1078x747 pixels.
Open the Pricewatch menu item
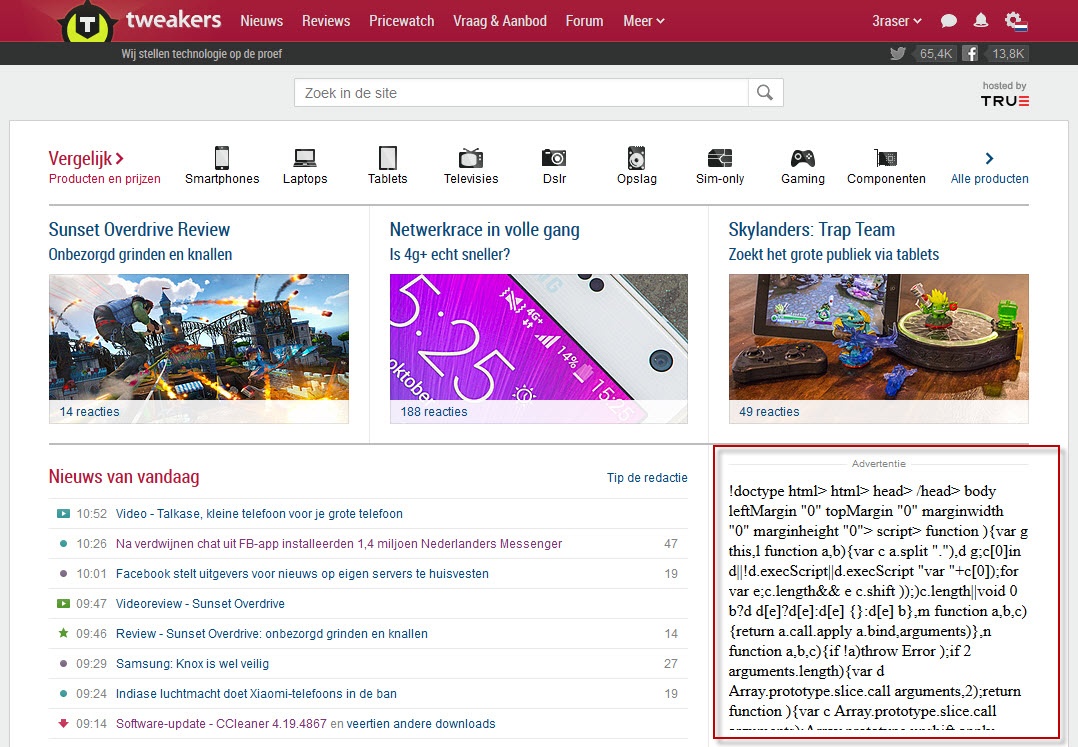[x=402, y=21]
